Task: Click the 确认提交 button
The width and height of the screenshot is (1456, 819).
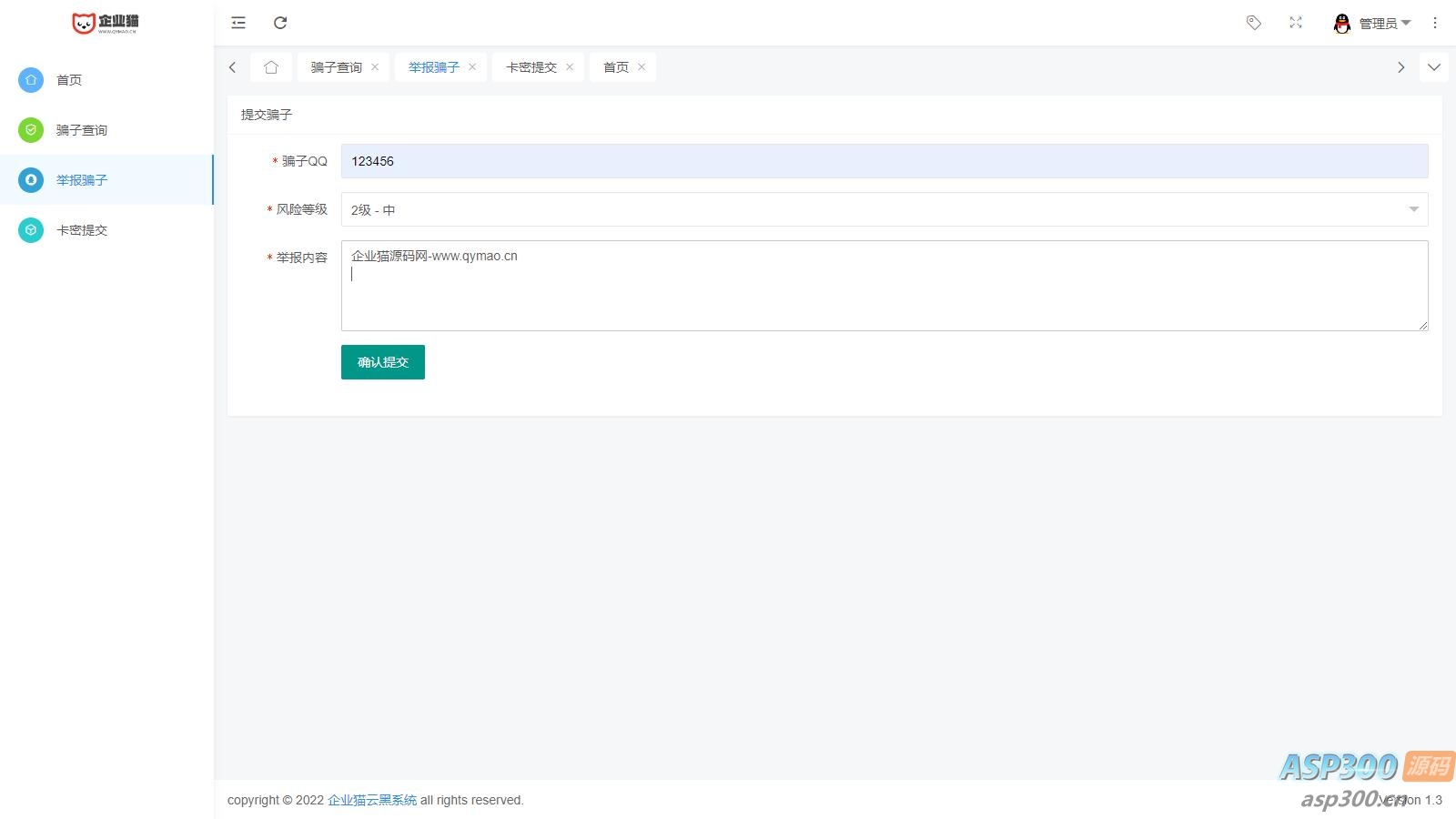Action: tap(383, 362)
